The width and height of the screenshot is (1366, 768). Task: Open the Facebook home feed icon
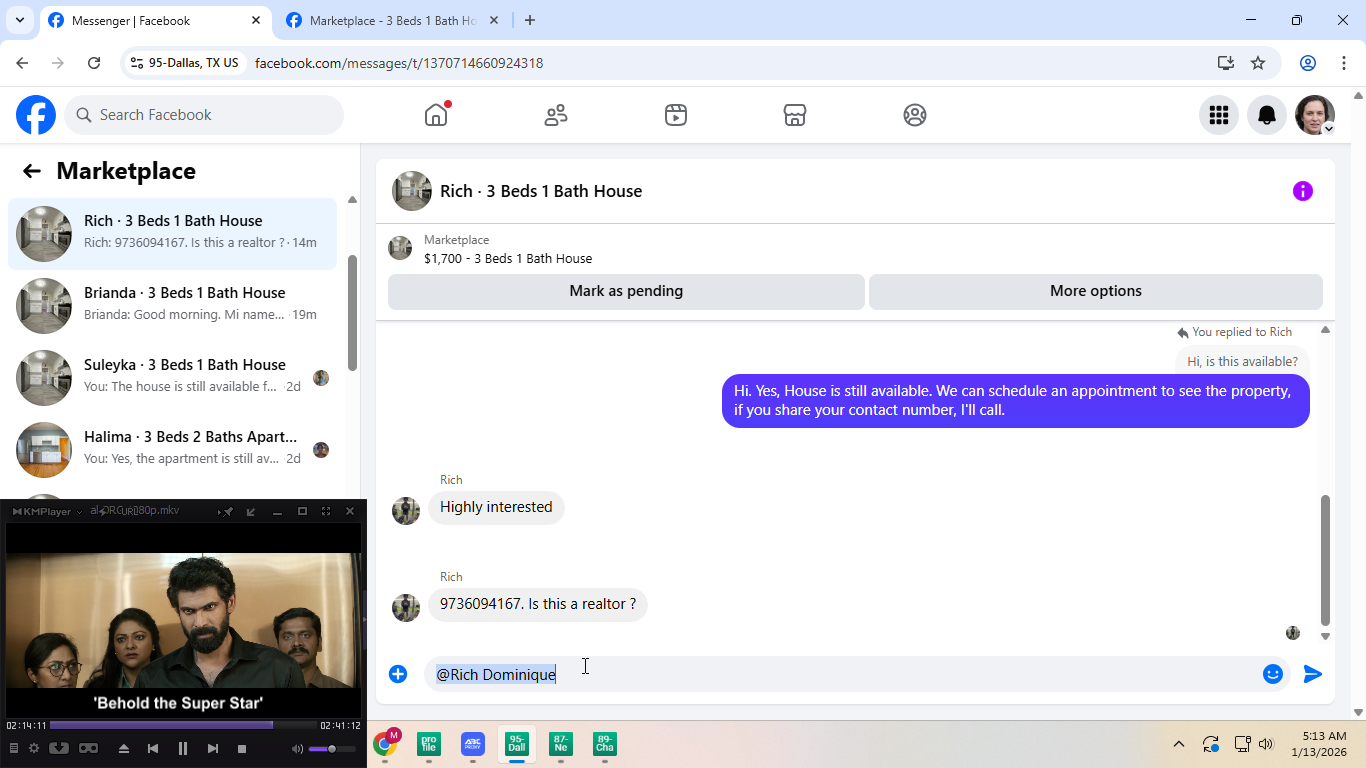point(436,114)
